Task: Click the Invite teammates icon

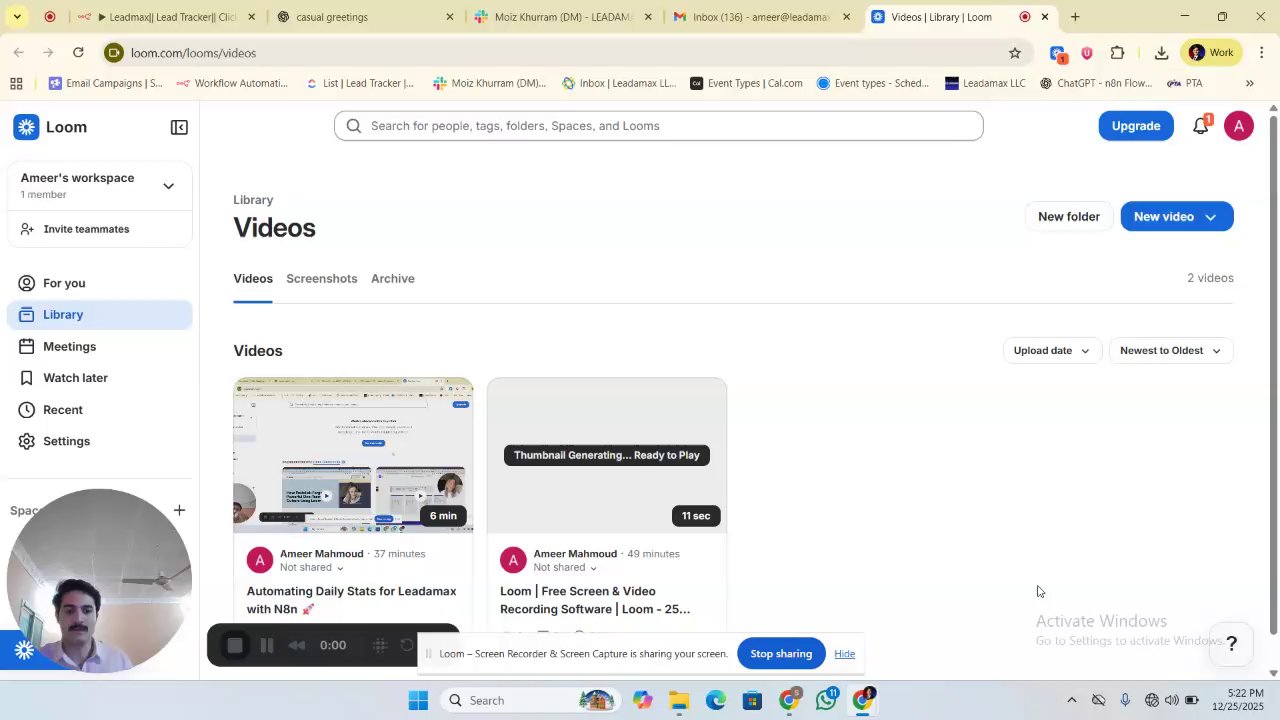Action: [27, 229]
